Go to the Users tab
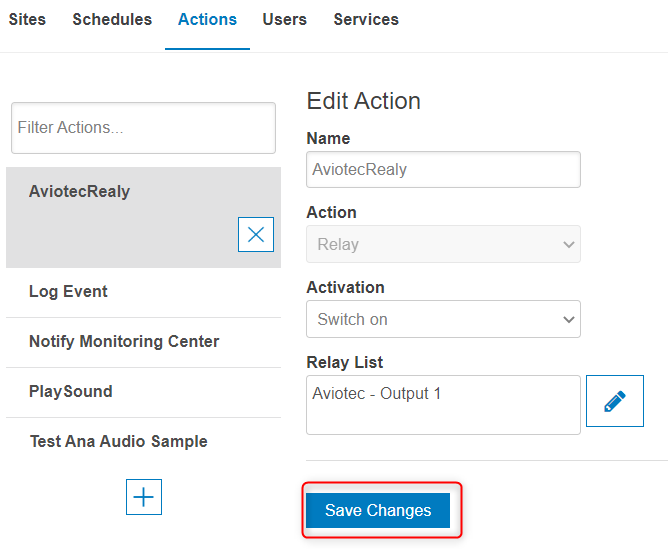This screenshot has height=549, width=668. point(285,20)
